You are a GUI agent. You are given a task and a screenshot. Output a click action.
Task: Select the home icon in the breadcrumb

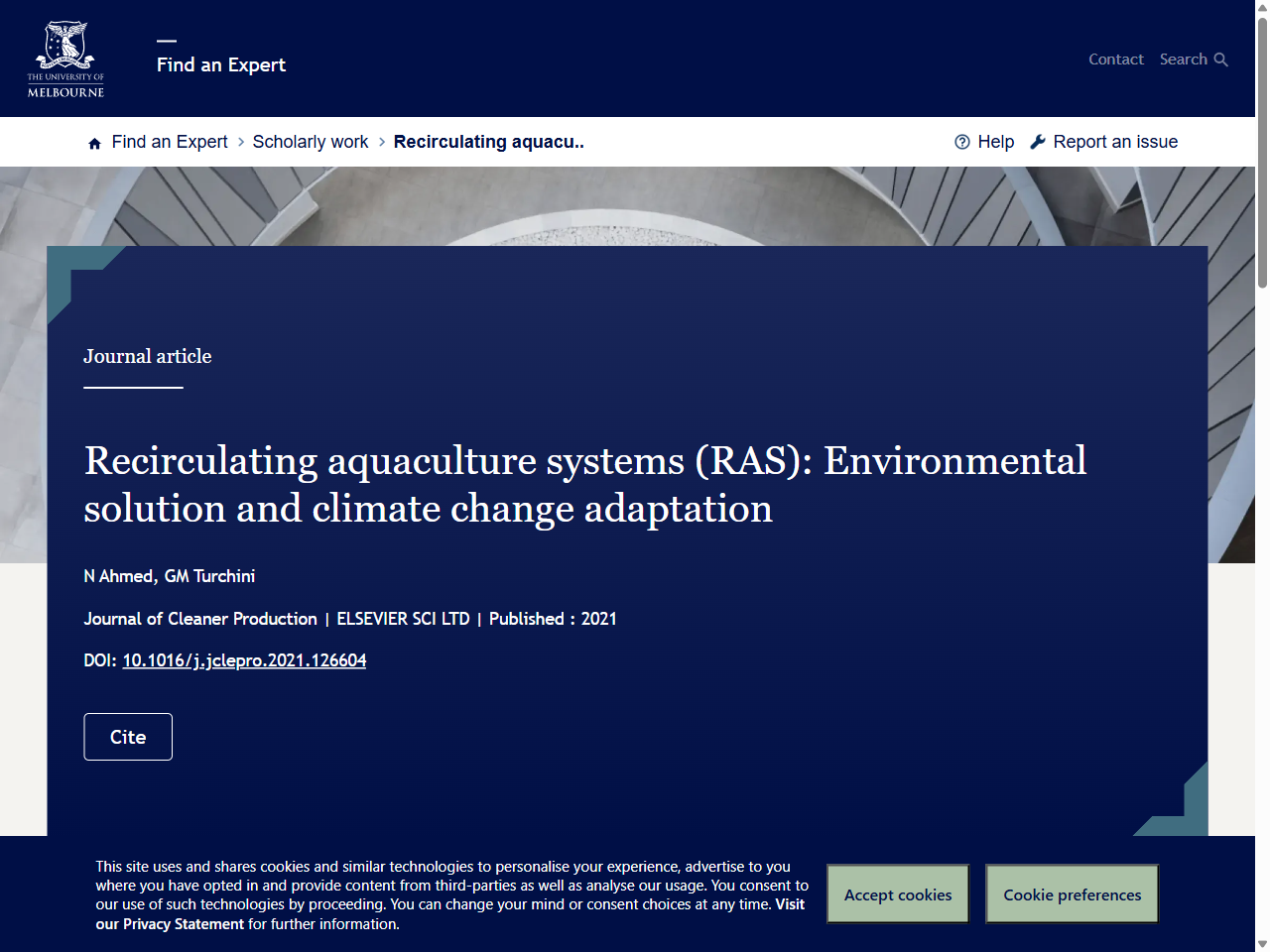[x=95, y=143]
